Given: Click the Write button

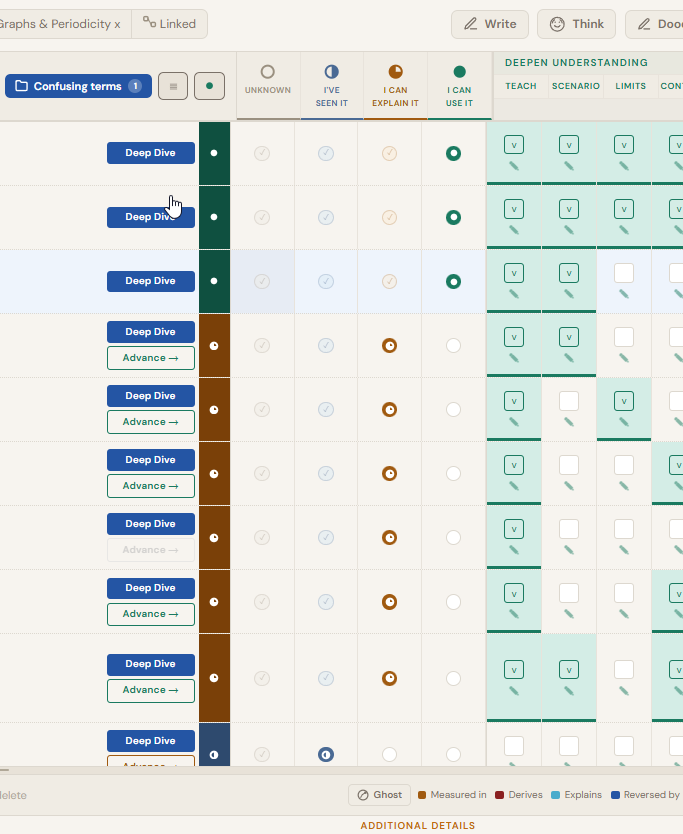Looking at the screenshot, I should coord(490,24).
